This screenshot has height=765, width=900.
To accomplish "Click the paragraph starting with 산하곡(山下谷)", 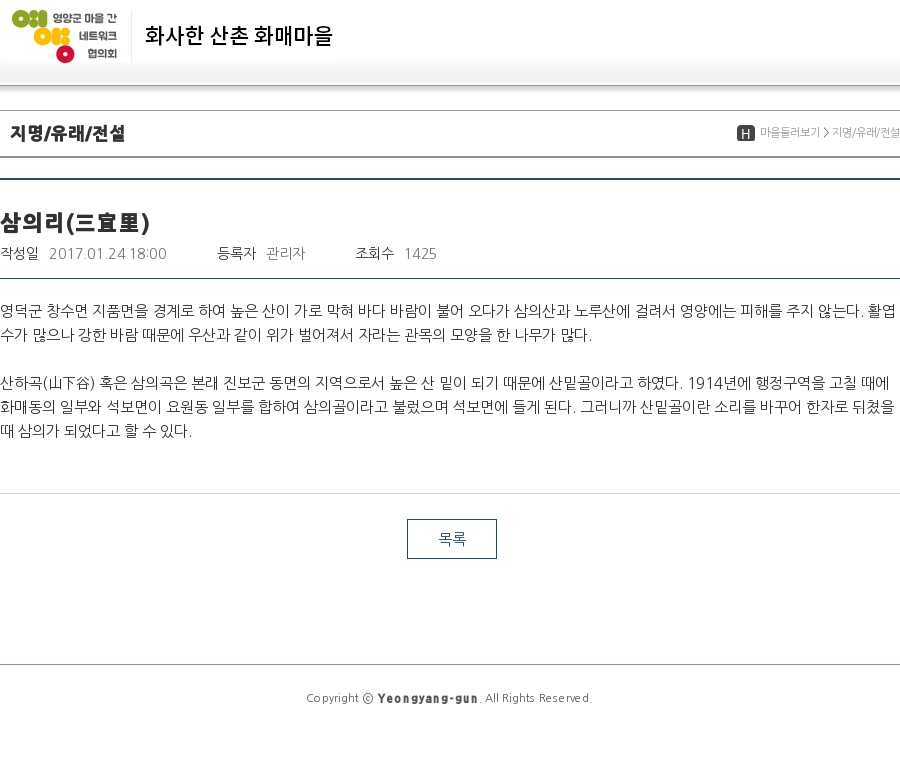I will (448, 407).
